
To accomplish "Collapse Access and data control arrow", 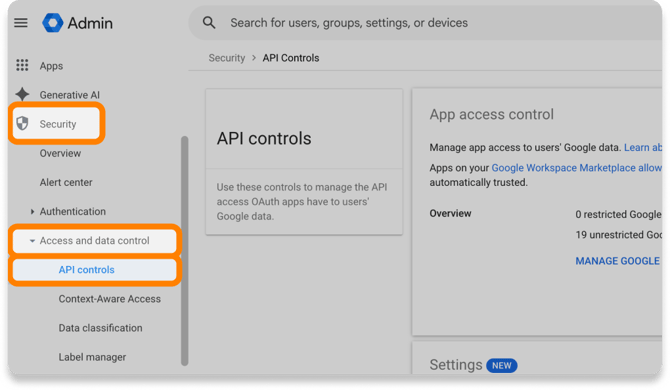I will 32,240.
